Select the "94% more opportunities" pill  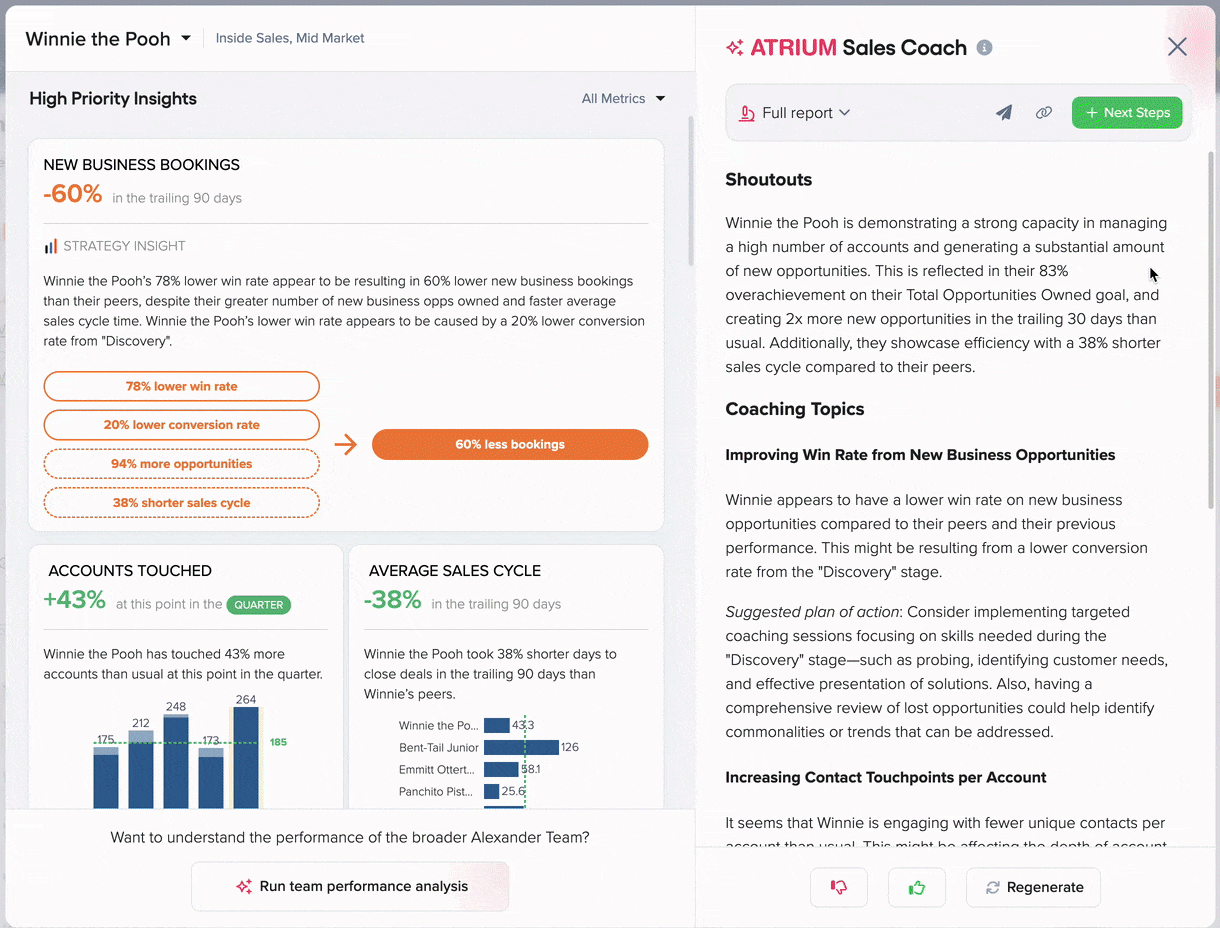pyautogui.click(x=182, y=464)
